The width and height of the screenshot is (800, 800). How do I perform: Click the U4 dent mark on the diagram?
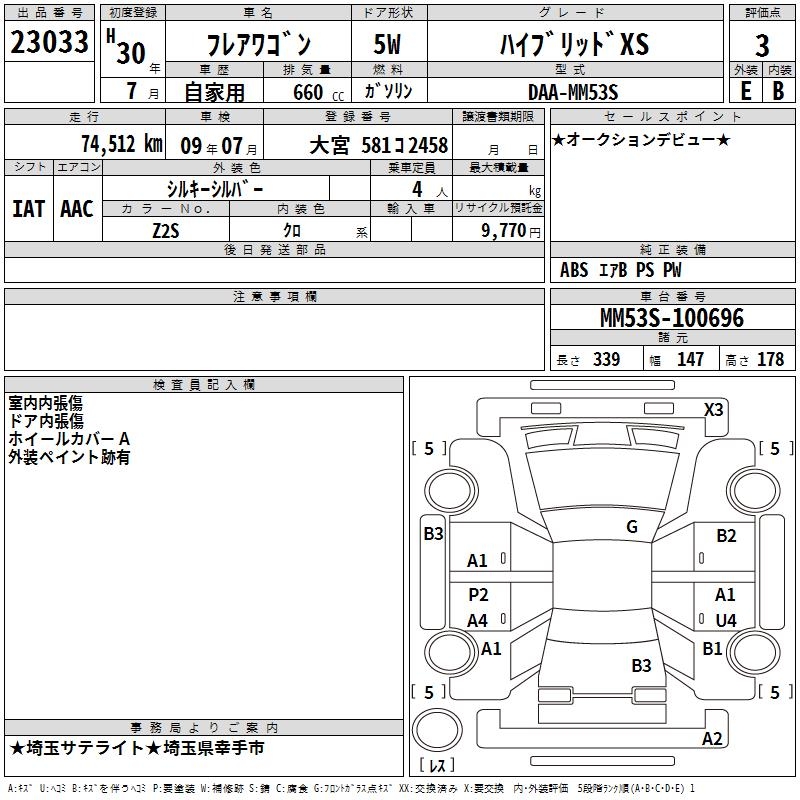point(726,621)
